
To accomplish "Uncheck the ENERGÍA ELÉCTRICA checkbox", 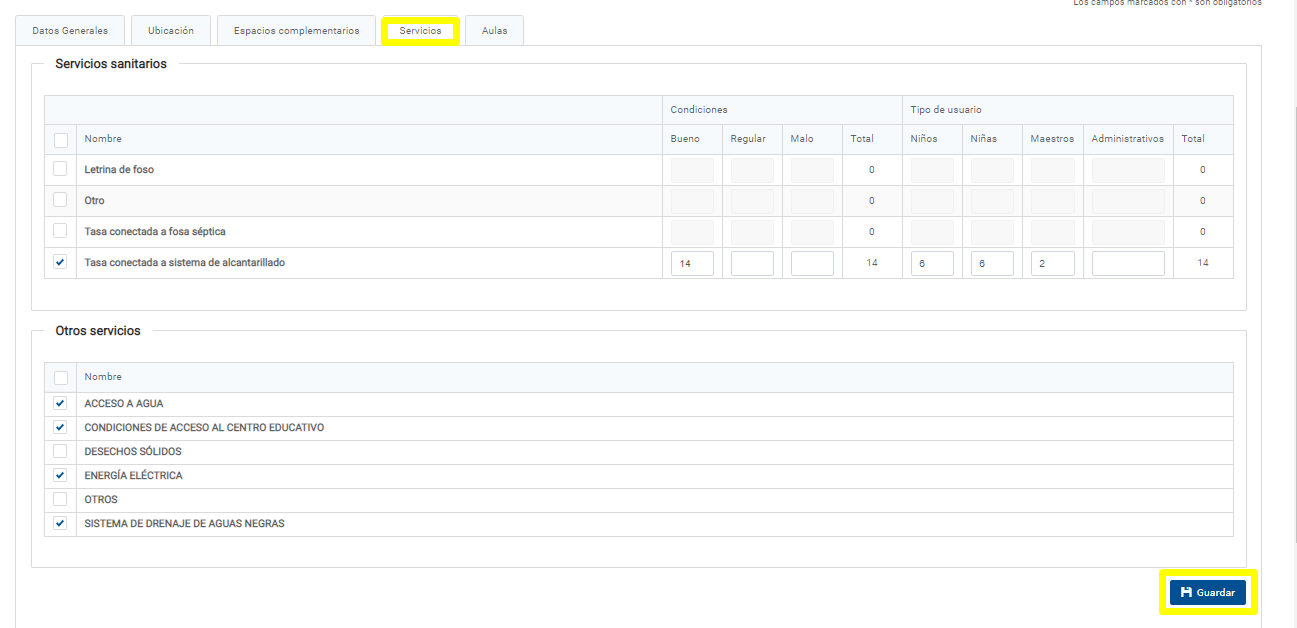I will pos(60,475).
